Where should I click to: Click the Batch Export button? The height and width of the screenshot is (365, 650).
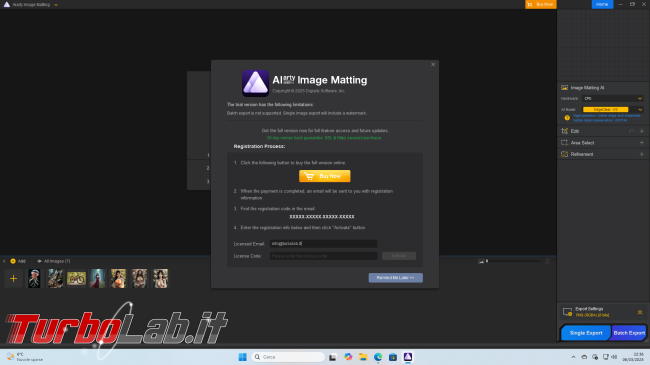click(x=629, y=333)
